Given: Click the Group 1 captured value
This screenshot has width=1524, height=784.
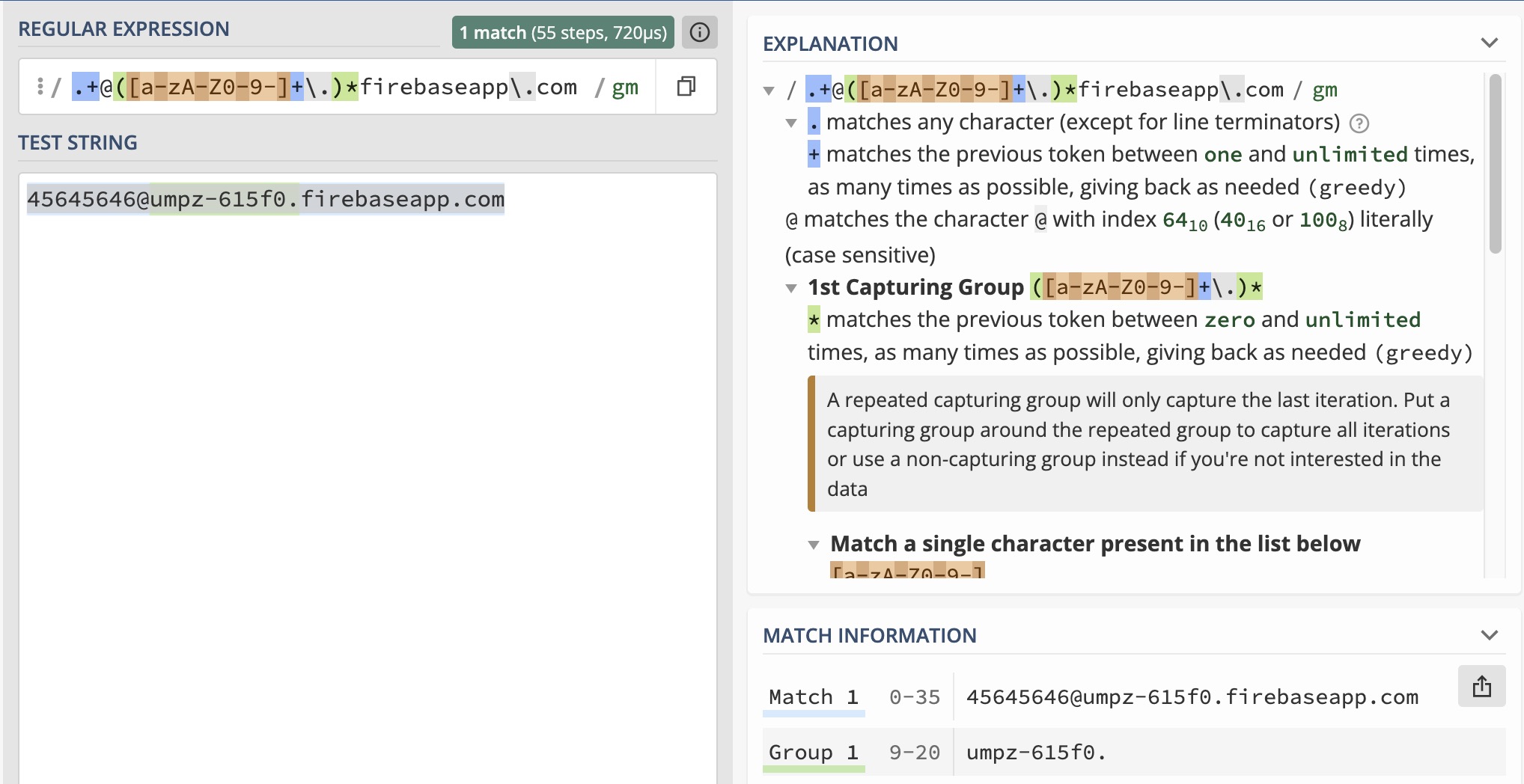Looking at the screenshot, I should 1036,753.
